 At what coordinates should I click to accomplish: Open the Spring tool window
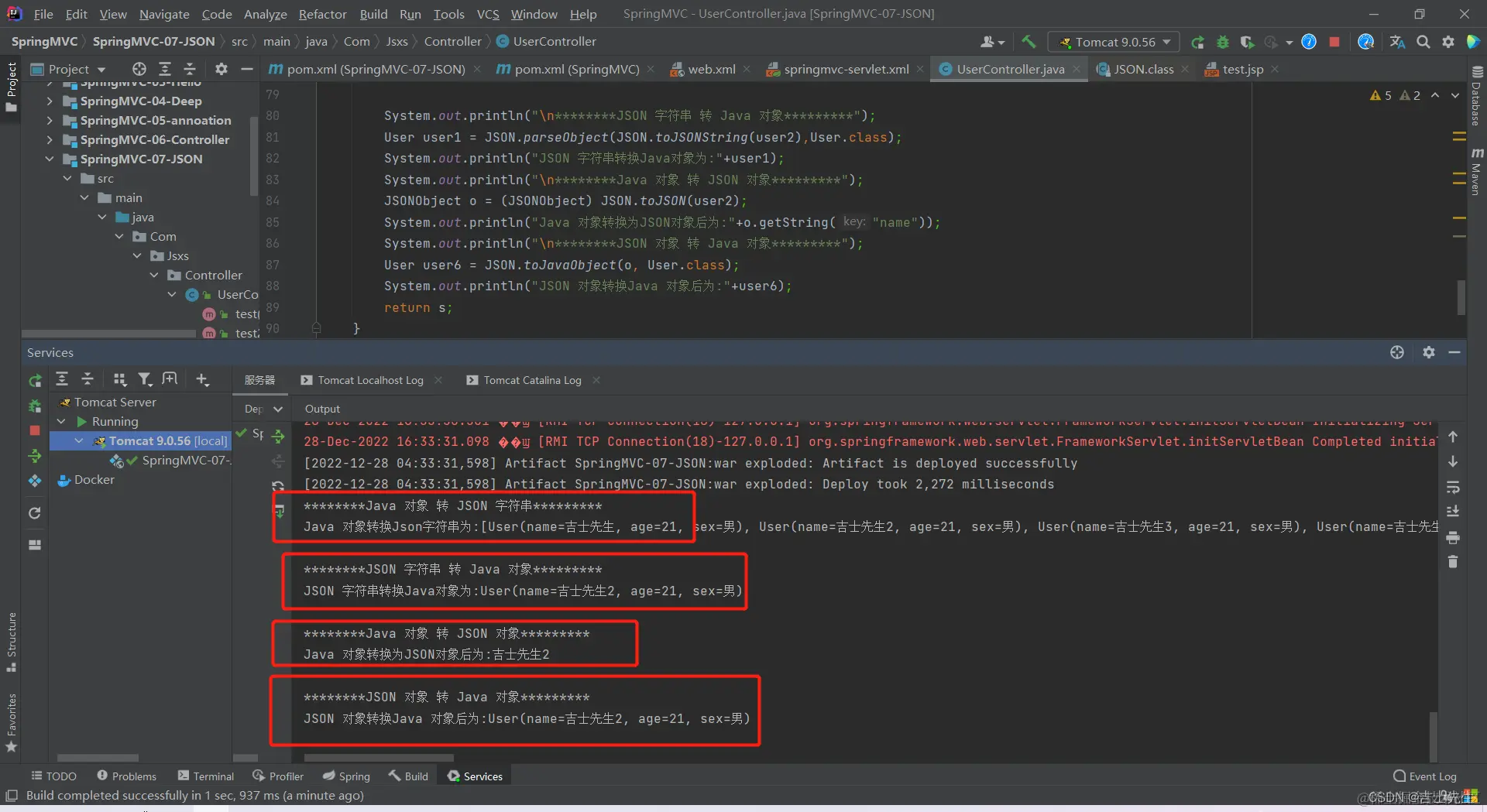click(346, 776)
